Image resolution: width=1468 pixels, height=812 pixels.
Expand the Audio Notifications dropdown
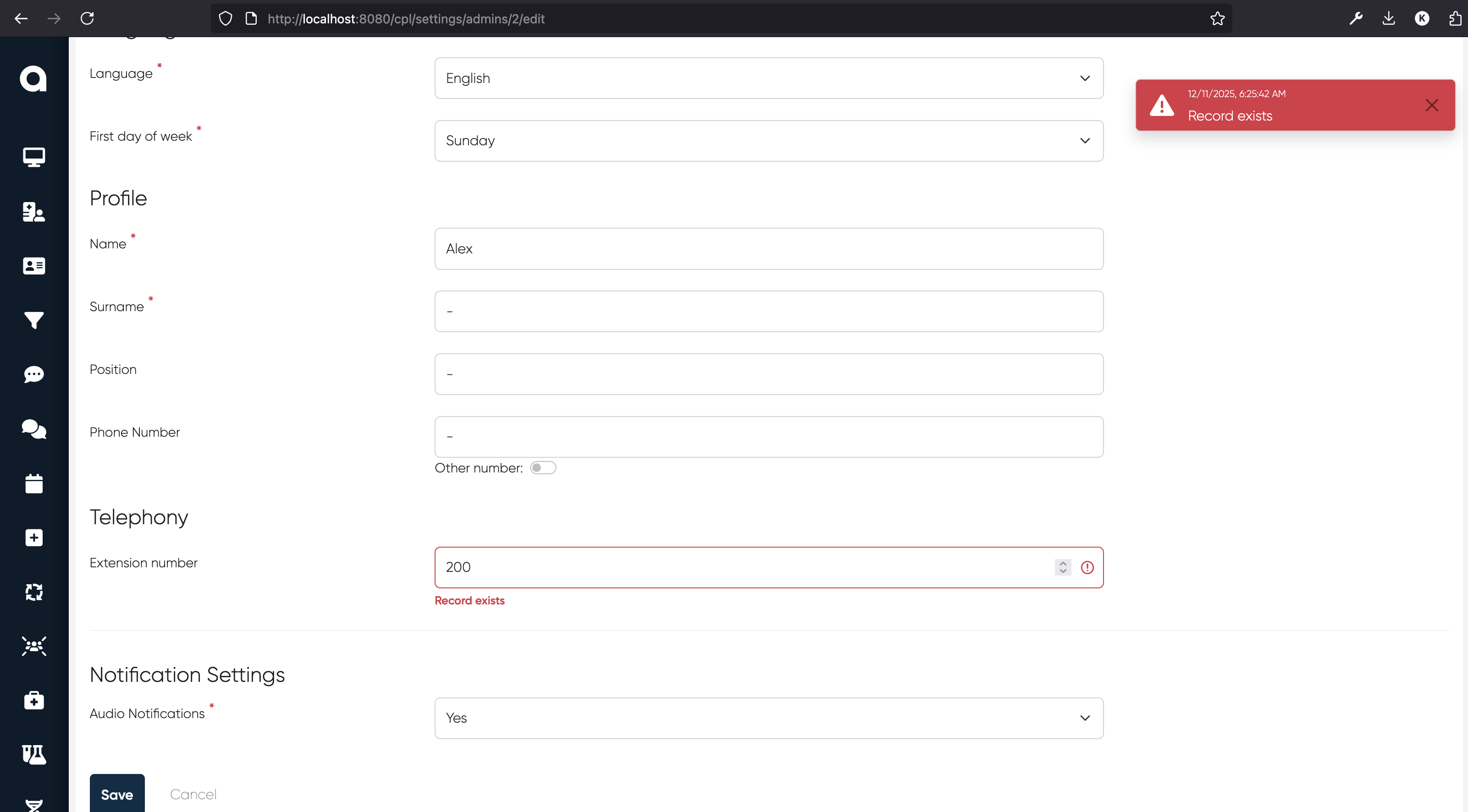click(x=768, y=718)
